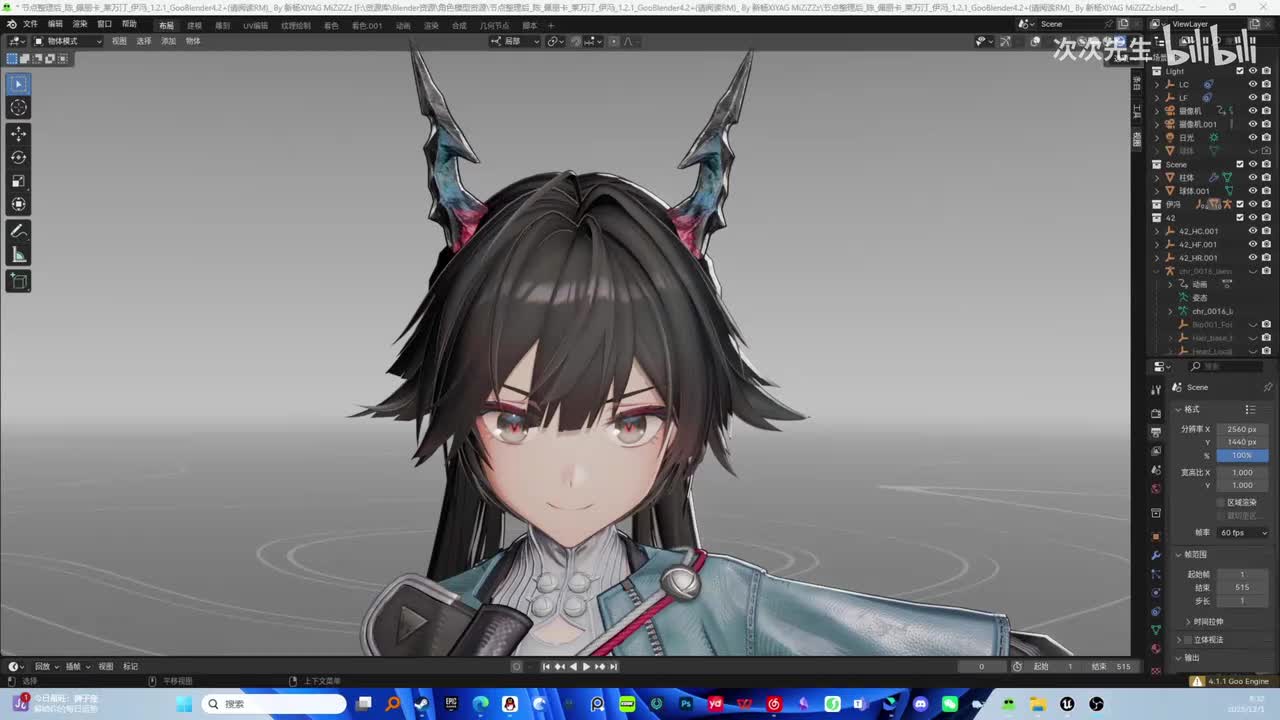
Task: Play the animation
Action: pos(586,667)
